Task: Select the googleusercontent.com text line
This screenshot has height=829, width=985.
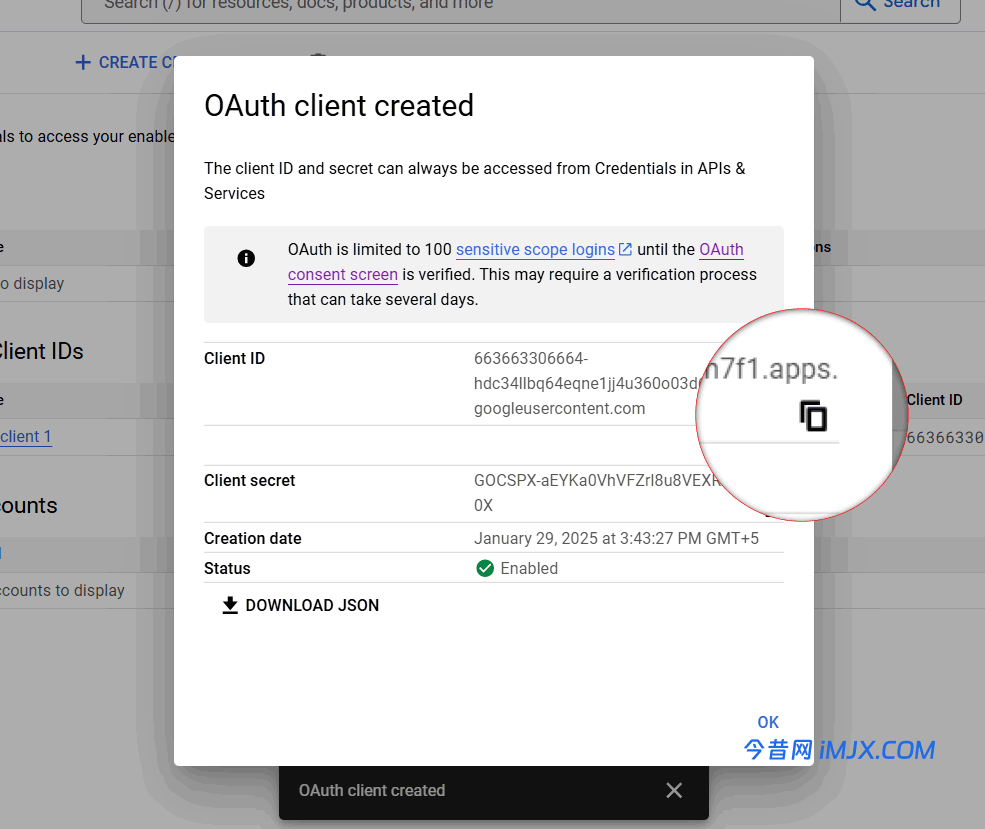Action: (x=559, y=409)
